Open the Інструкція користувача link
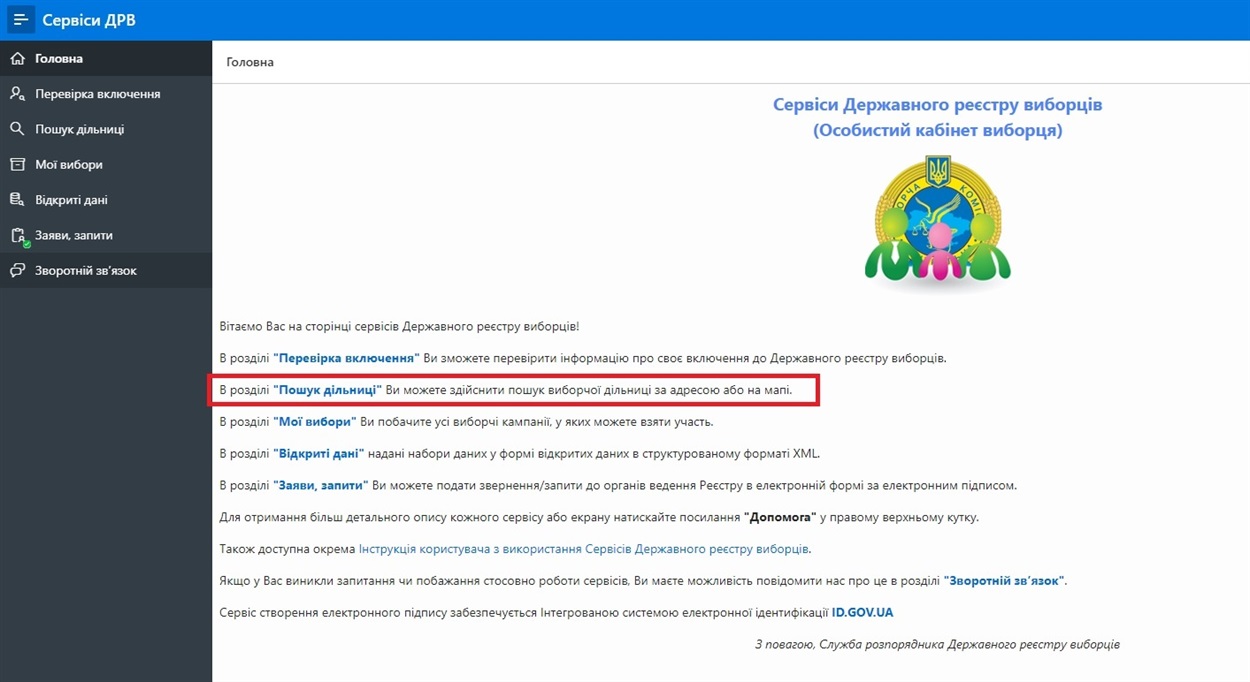 584,549
